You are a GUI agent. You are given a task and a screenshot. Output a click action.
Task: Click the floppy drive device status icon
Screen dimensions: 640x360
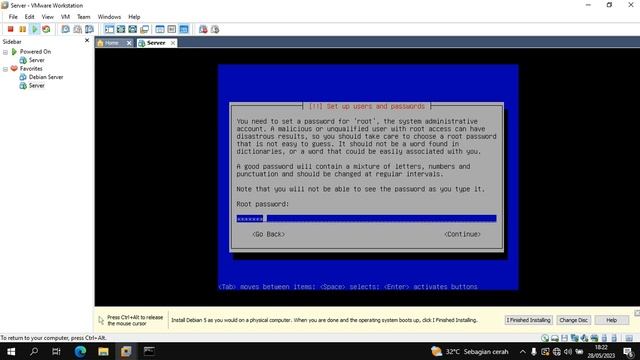(564, 338)
